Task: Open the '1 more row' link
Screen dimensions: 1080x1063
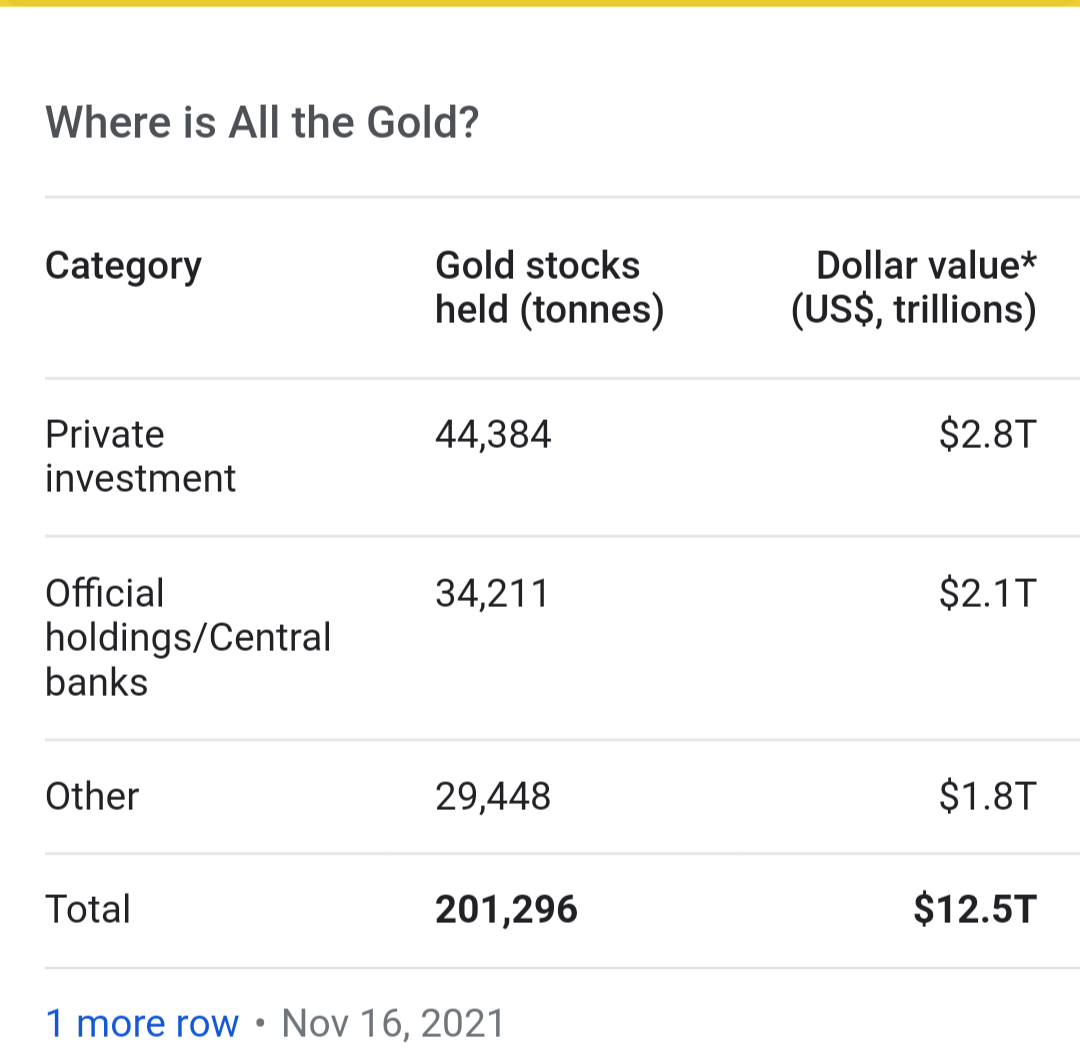Action: [142, 1022]
